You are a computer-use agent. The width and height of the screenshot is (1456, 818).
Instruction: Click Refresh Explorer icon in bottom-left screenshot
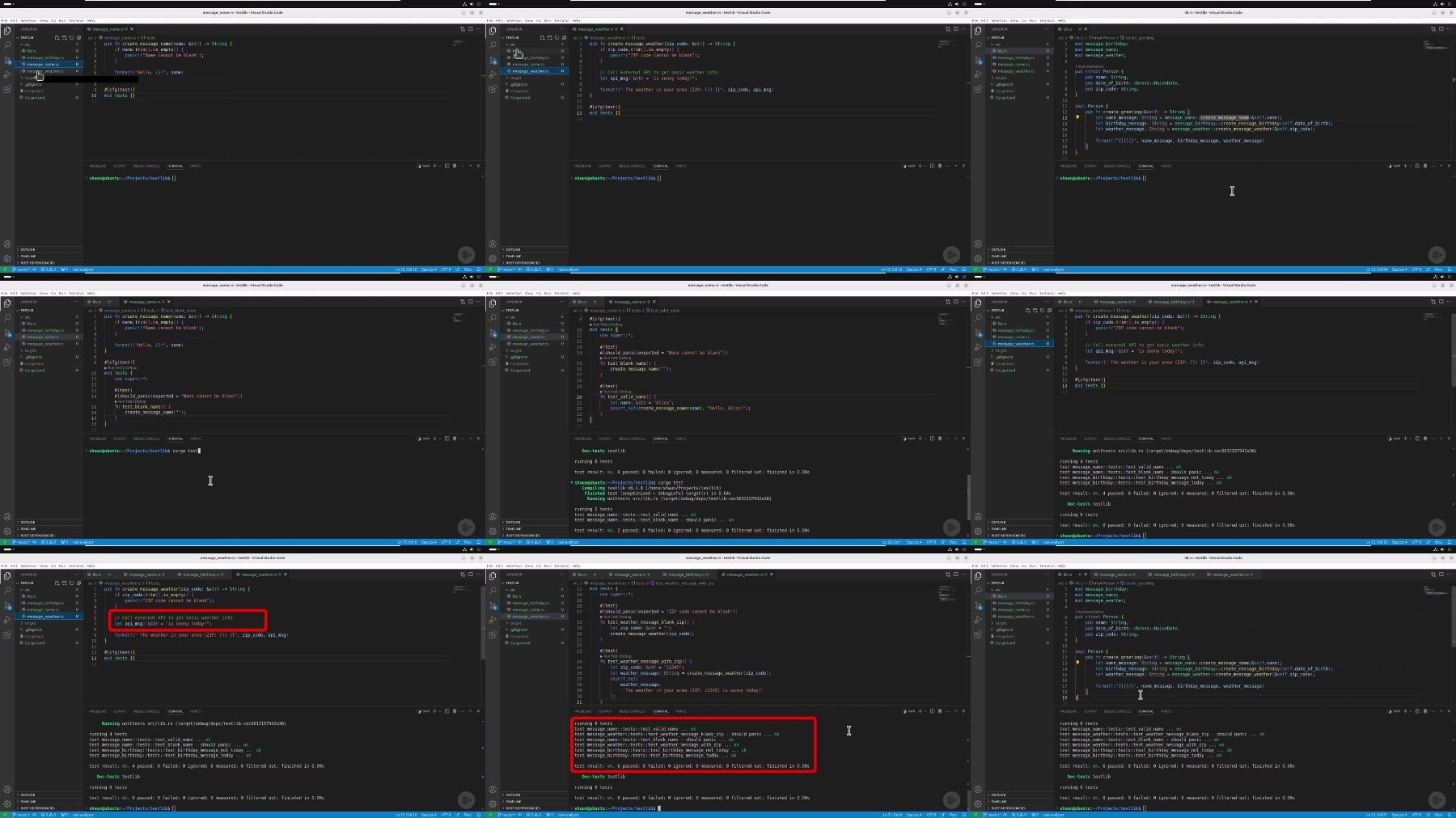point(71,583)
